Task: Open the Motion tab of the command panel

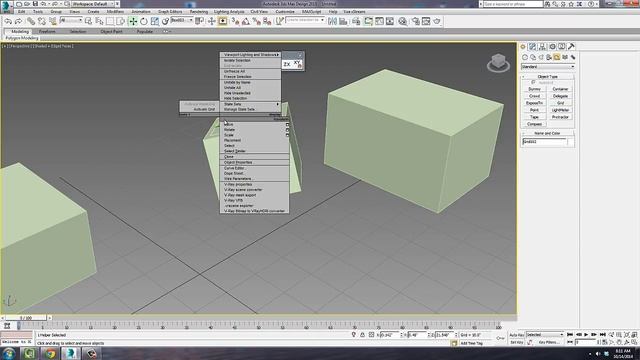Action: tap(552, 47)
